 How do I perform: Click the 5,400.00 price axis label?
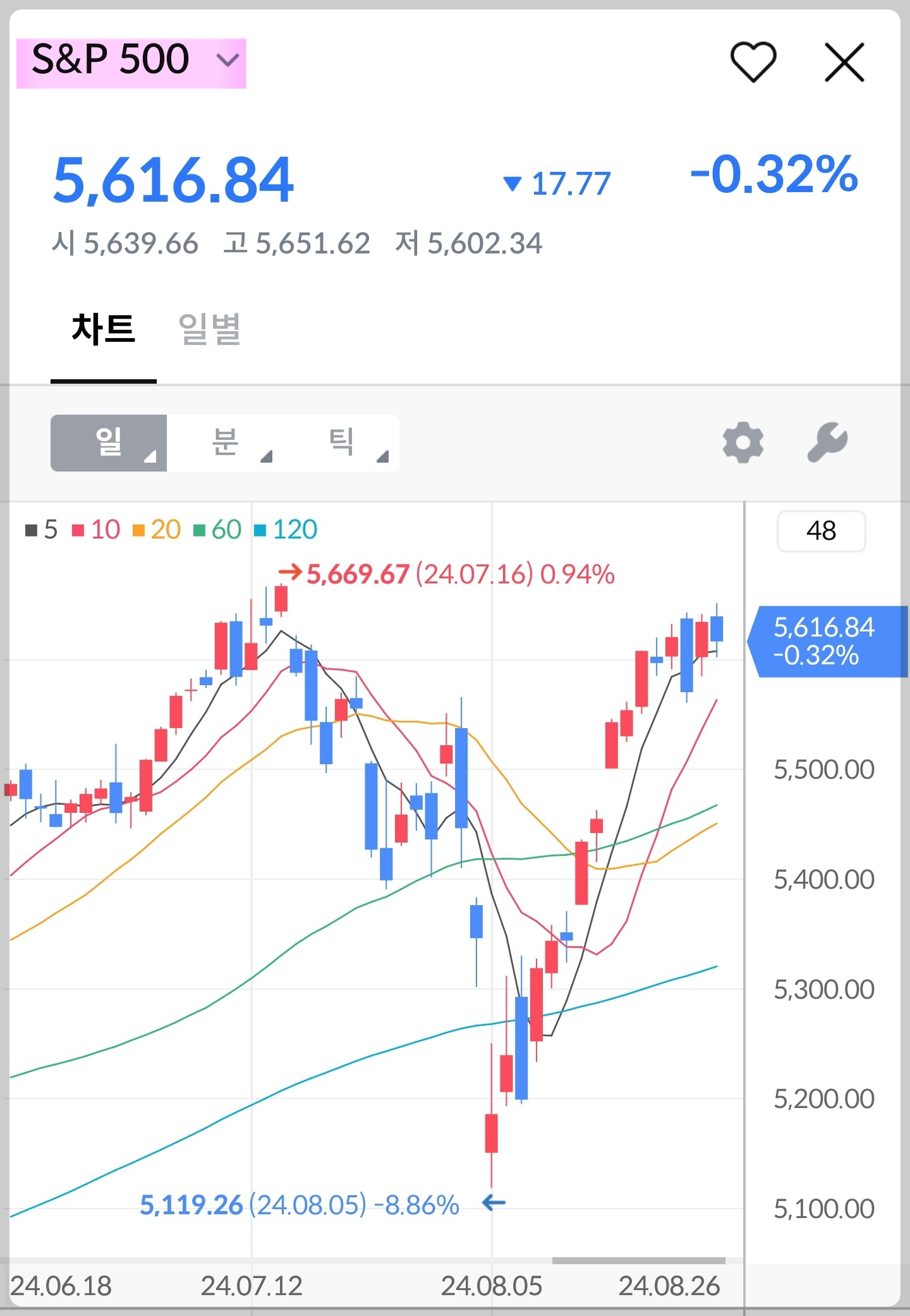(824, 879)
